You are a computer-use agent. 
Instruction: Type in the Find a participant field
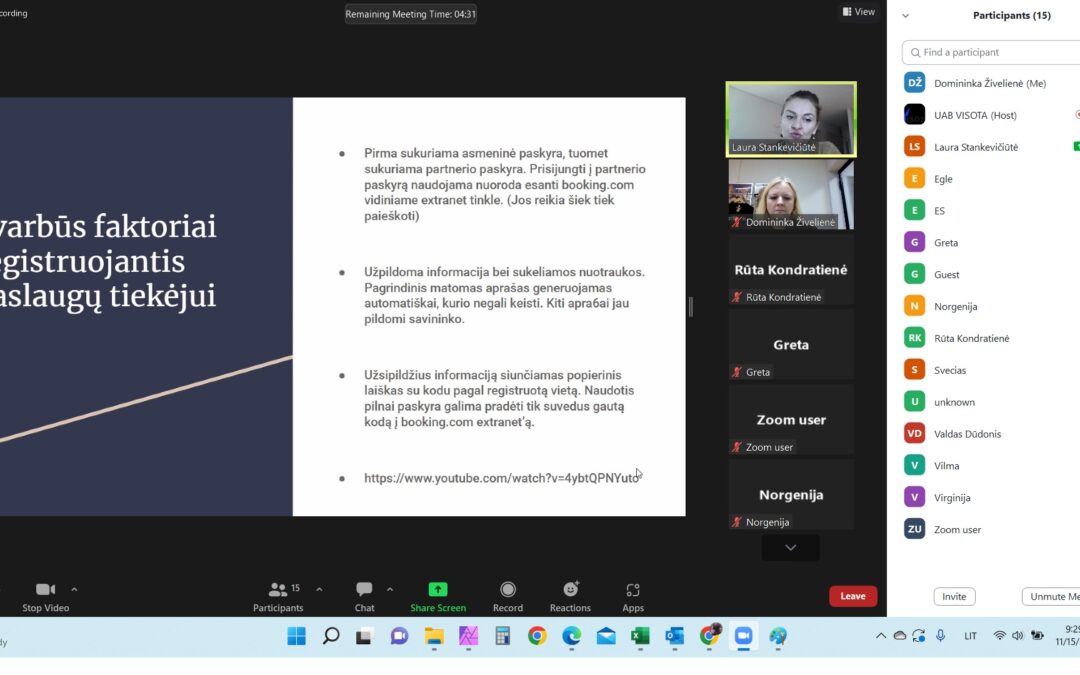tap(995, 52)
